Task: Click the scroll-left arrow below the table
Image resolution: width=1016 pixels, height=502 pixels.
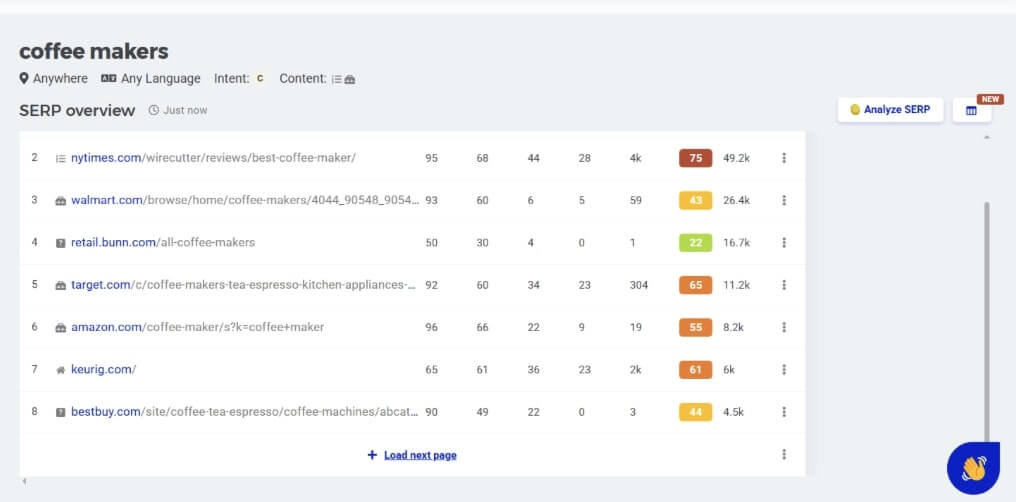Action: [x=24, y=481]
